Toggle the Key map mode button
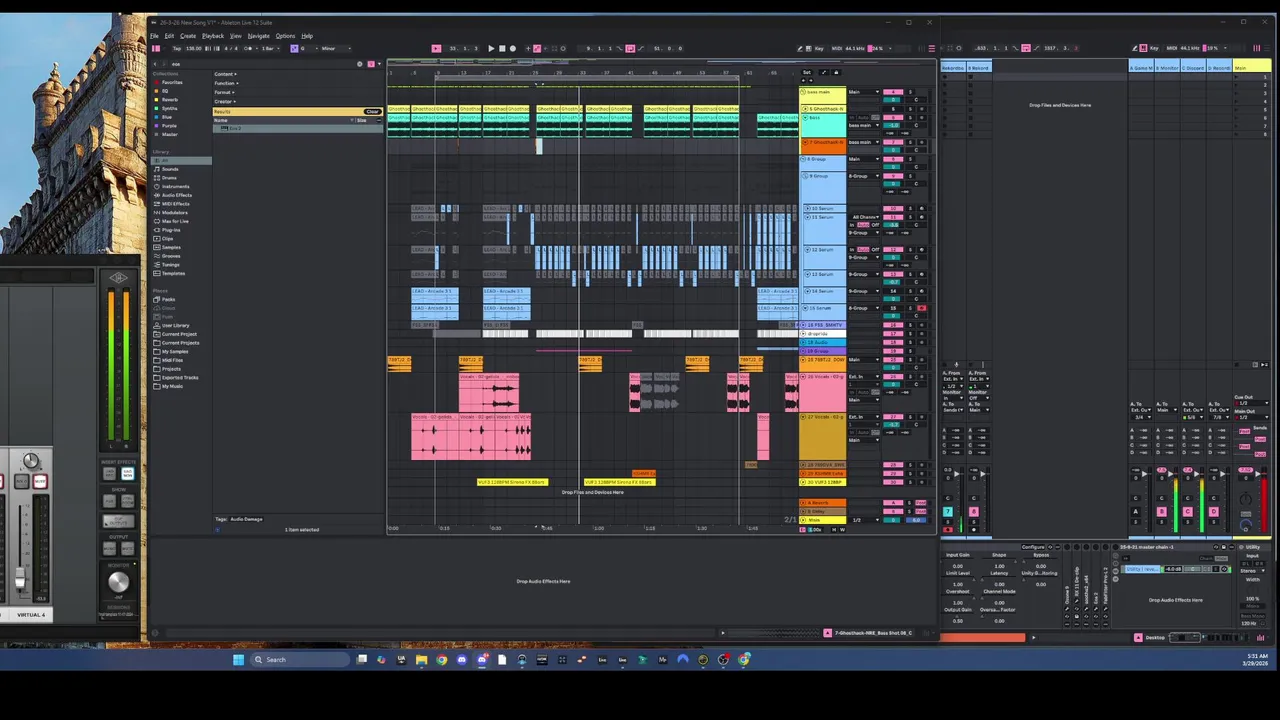This screenshot has height=720, width=1280. tap(819, 48)
